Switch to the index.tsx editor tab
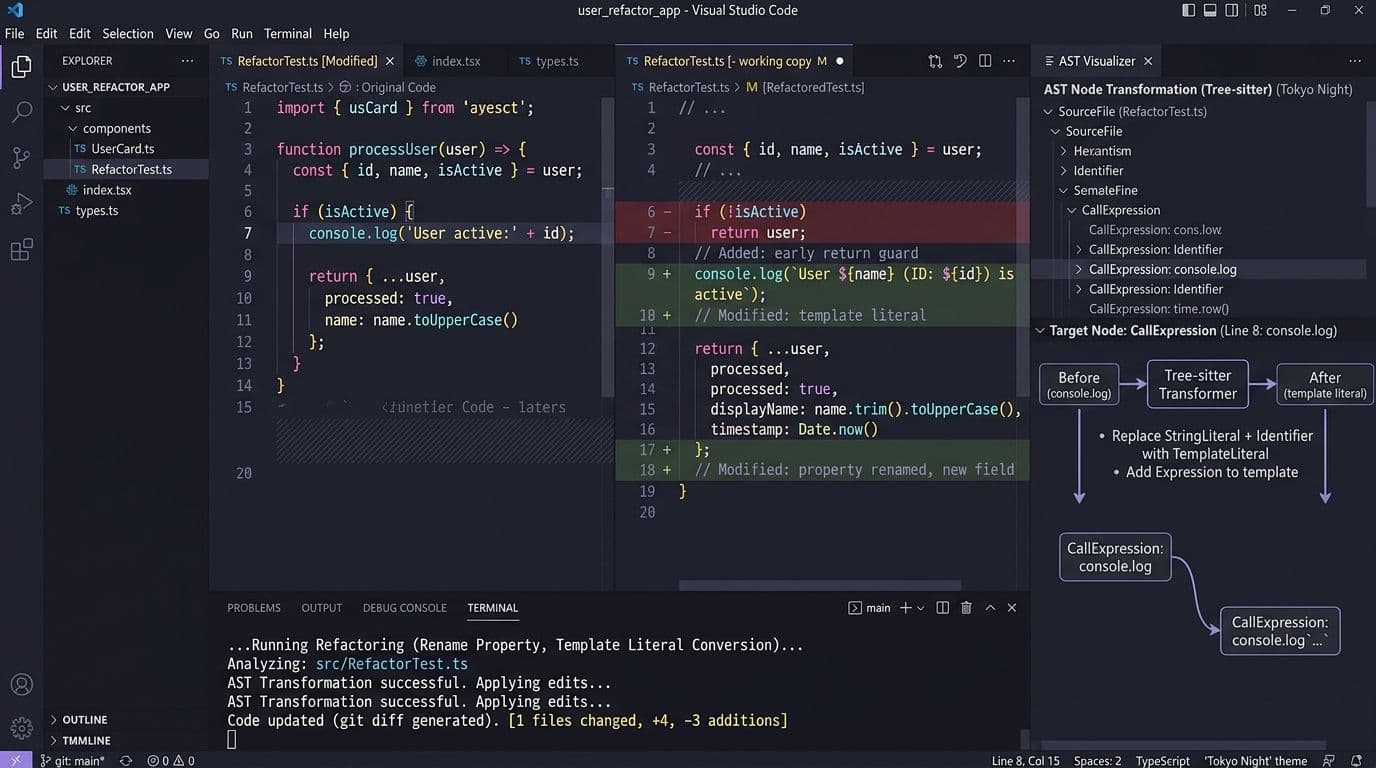1376x768 pixels. [448, 61]
